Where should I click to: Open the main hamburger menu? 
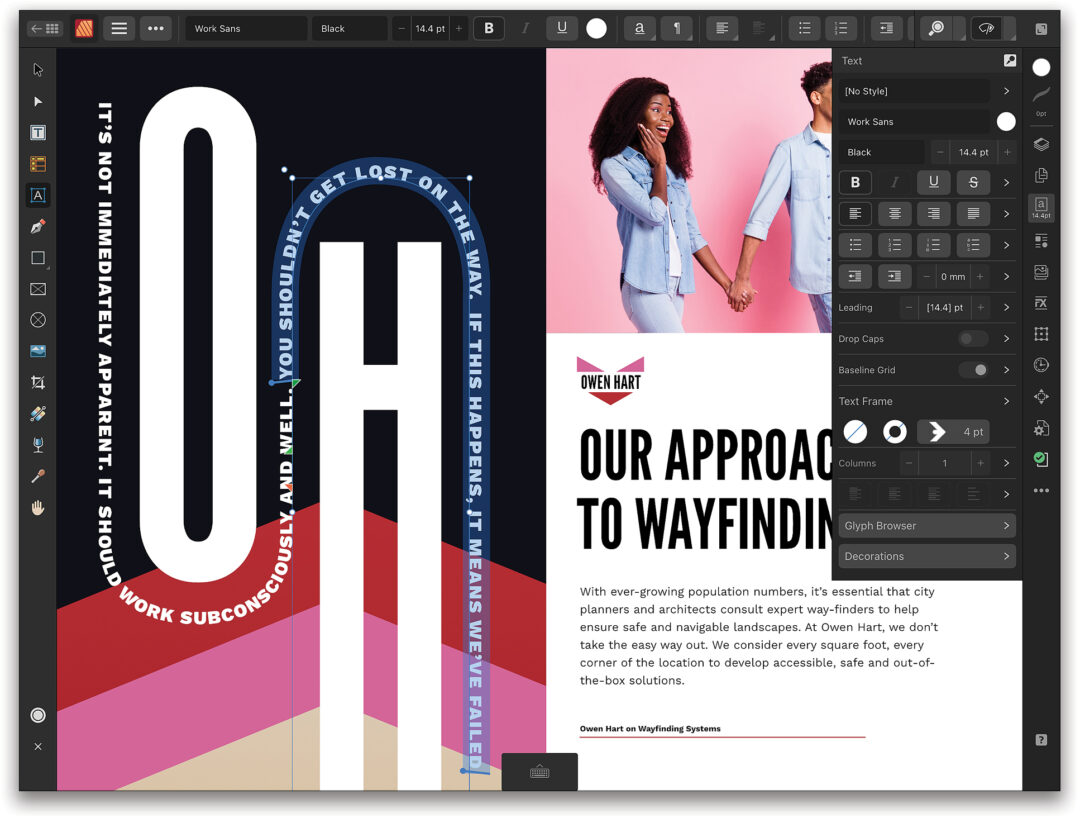pos(119,28)
